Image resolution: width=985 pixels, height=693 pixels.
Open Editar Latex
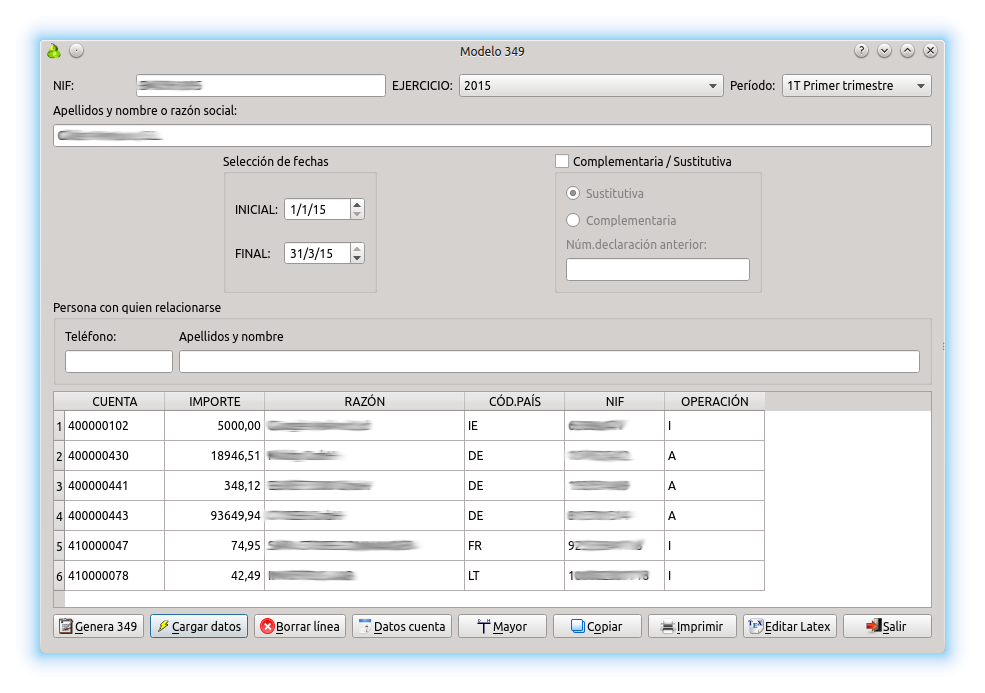pyautogui.click(x=790, y=626)
